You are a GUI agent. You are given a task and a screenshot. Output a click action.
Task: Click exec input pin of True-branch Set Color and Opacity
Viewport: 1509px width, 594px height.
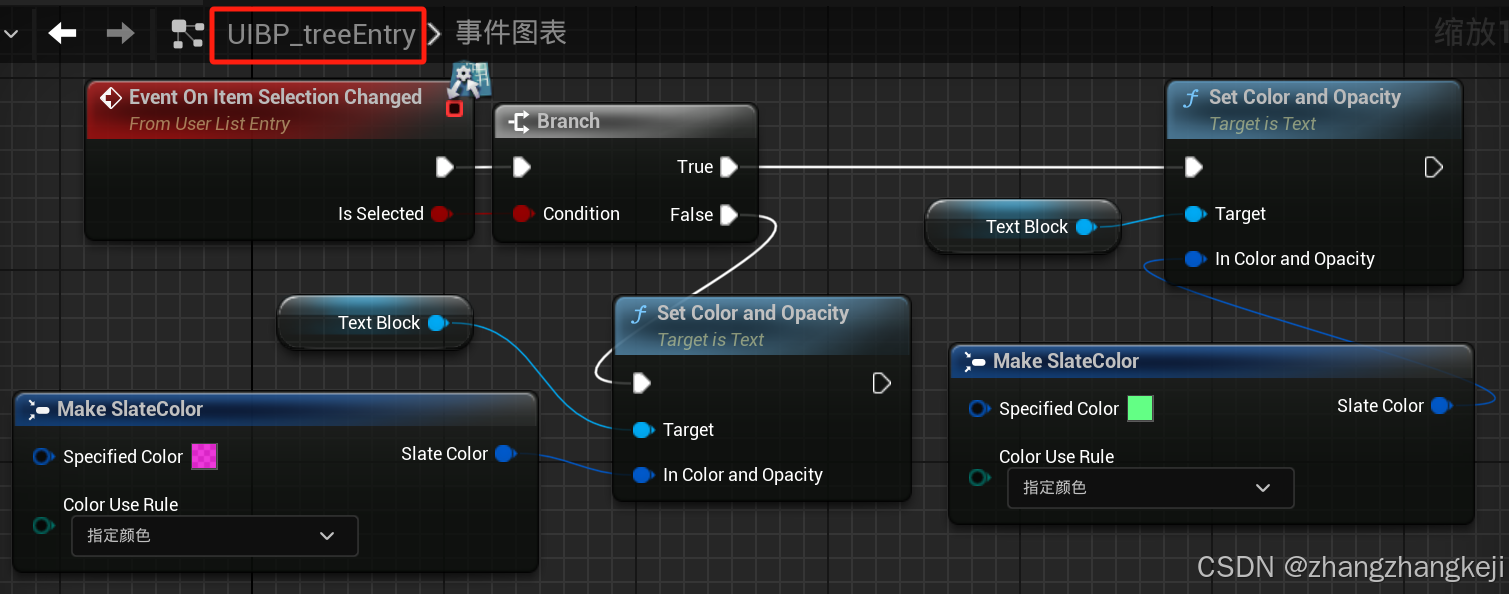(x=1193, y=167)
